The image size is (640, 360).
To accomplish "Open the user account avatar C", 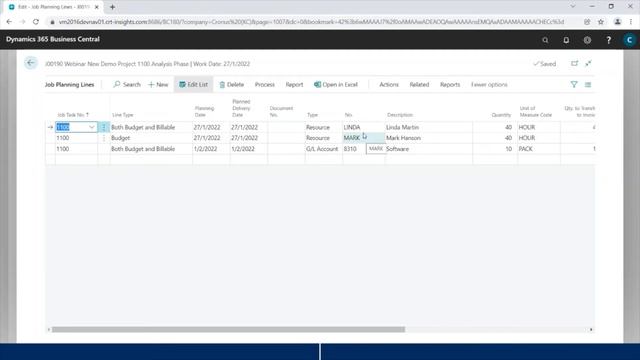I will point(629,40).
